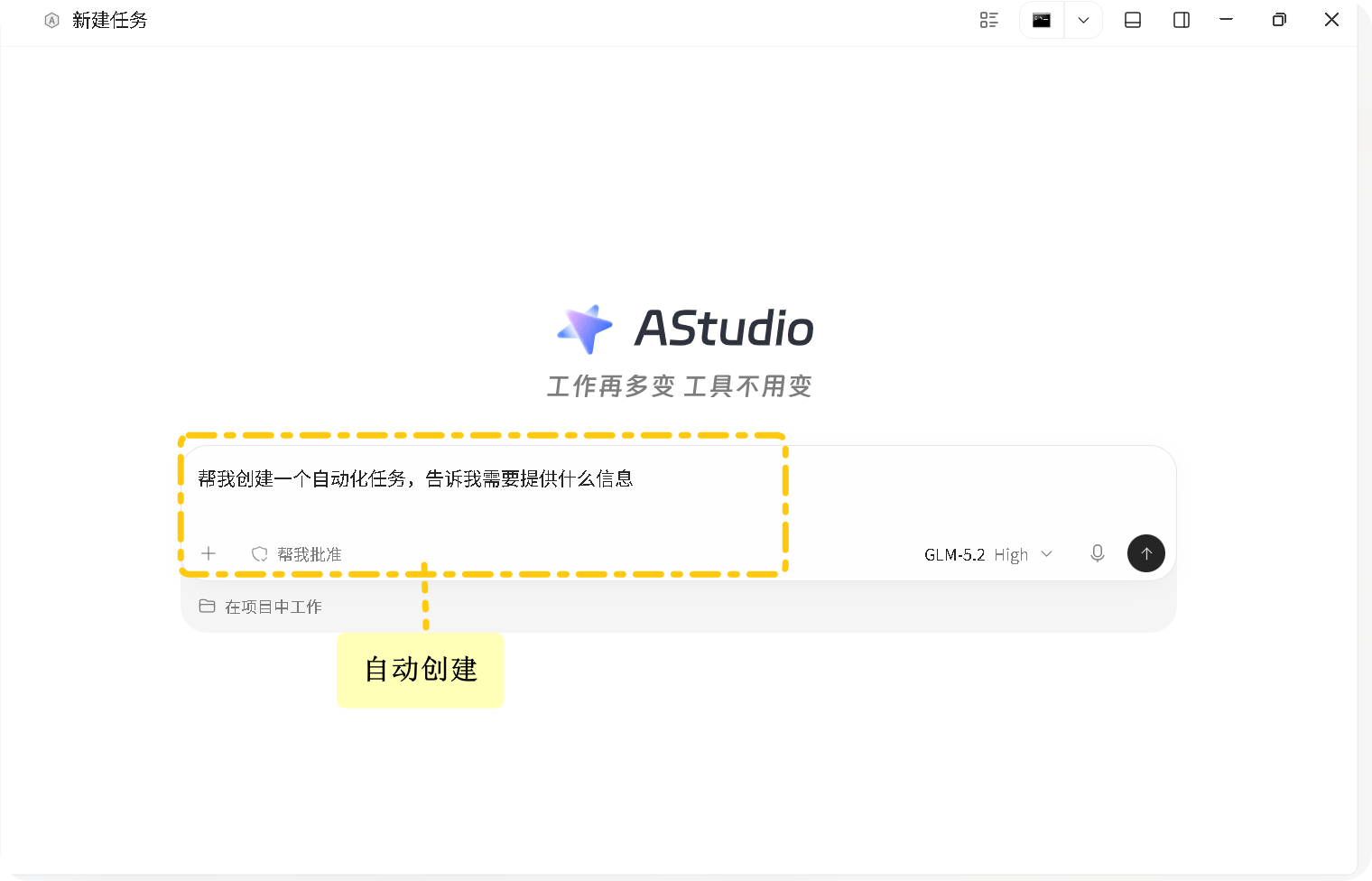Open the GLM-5.2 High model selector
The height and width of the screenshot is (881, 1372).
[988, 554]
